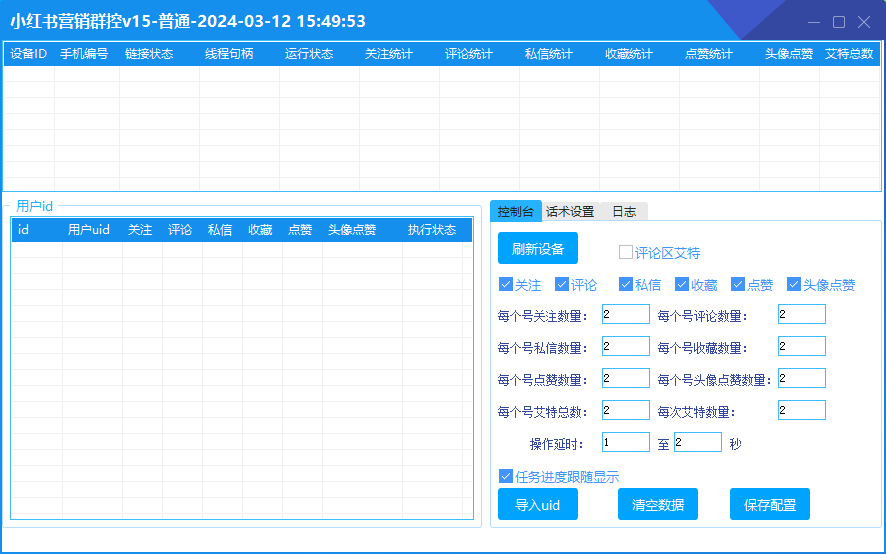
Task: Open the 日志 tab
Action: point(624,211)
